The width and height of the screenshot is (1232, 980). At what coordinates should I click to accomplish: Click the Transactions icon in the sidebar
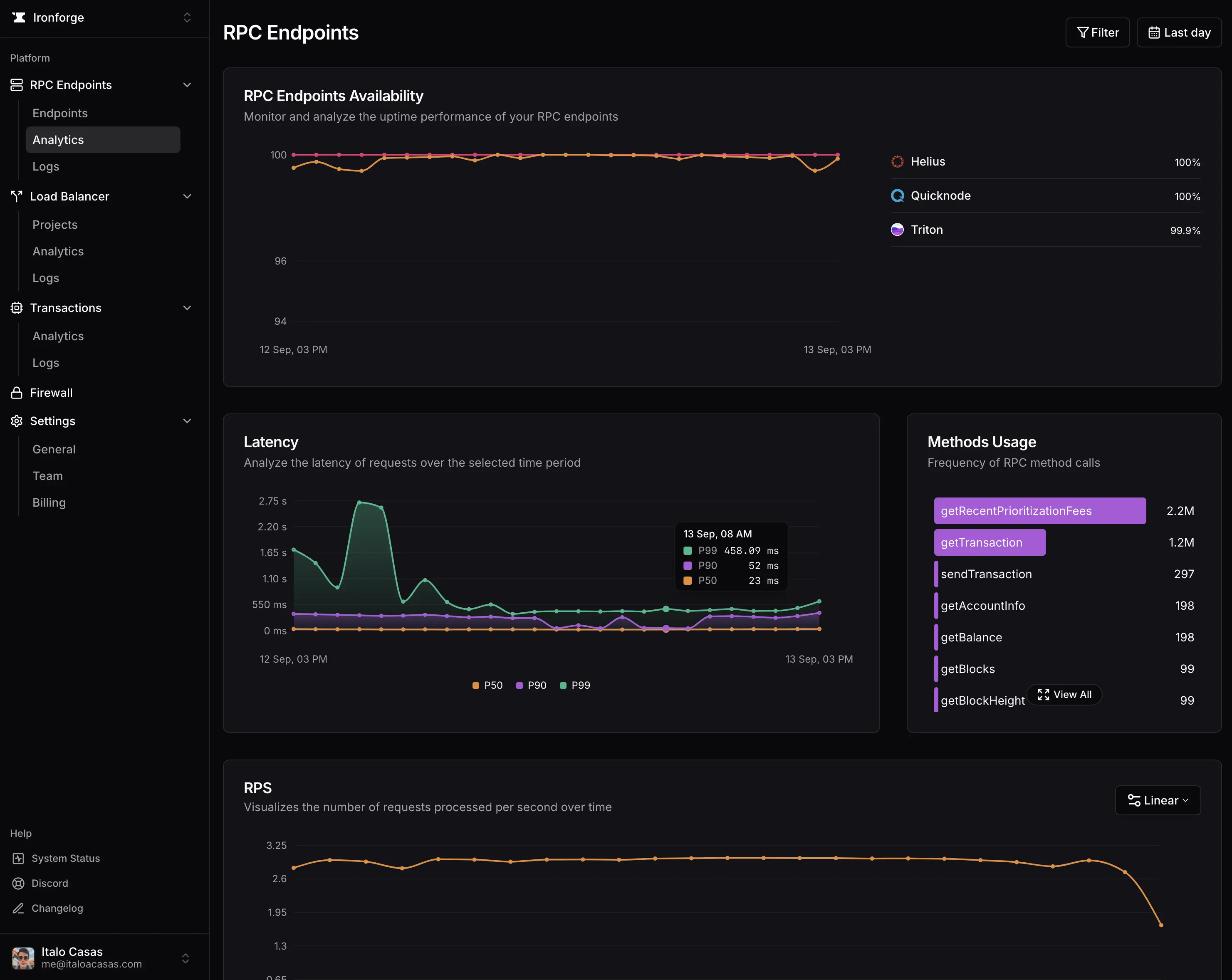point(17,308)
